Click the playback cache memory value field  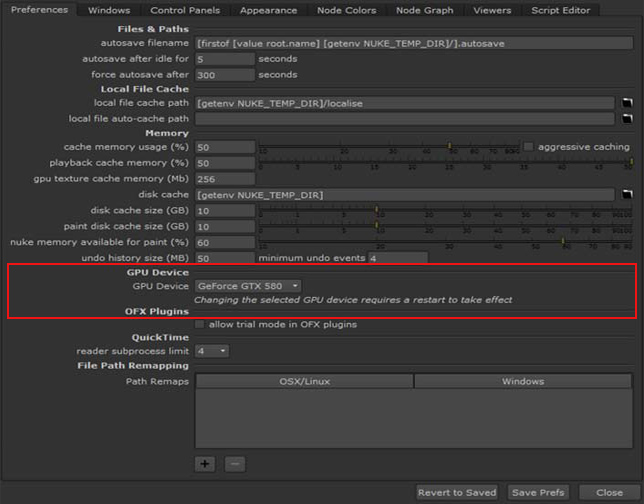click(225, 163)
